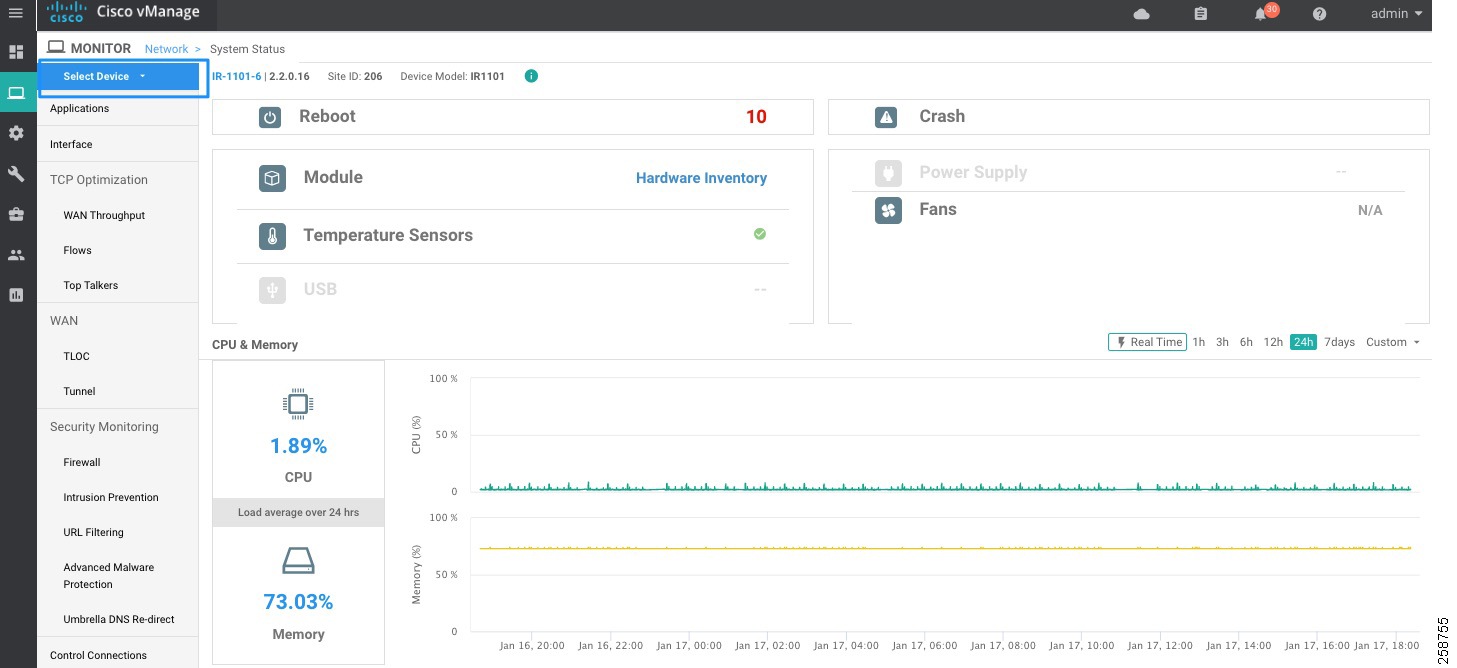Click the Power Supply plug icon
This screenshot has width=1457, height=668.
click(888, 173)
